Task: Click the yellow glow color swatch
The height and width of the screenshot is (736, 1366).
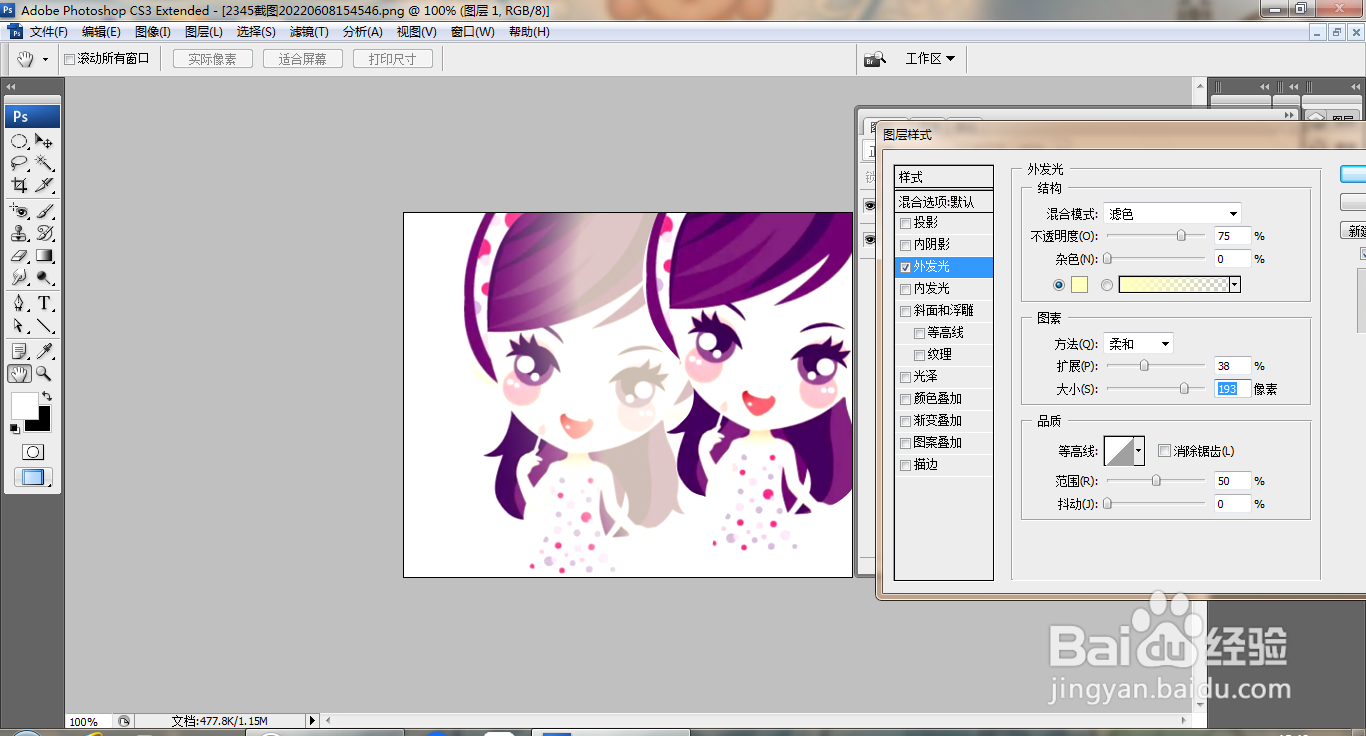Action: (1079, 285)
